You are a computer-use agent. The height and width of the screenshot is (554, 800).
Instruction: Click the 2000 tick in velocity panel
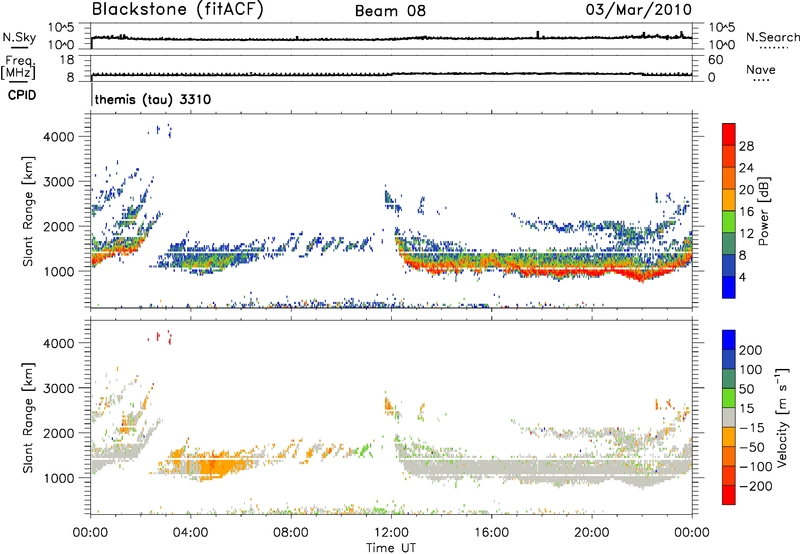pos(59,433)
